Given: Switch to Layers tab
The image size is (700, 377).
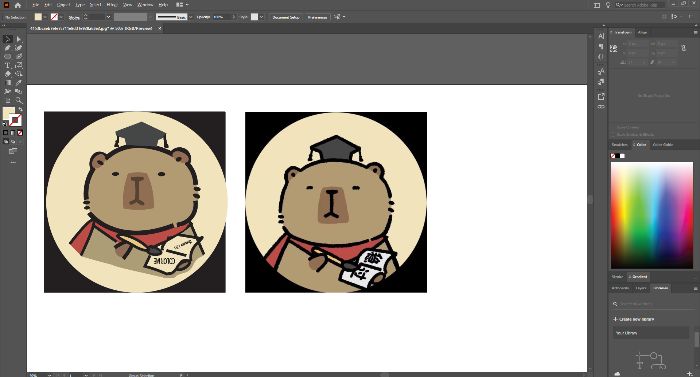Looking at the screenshot, I should [642, 289].
